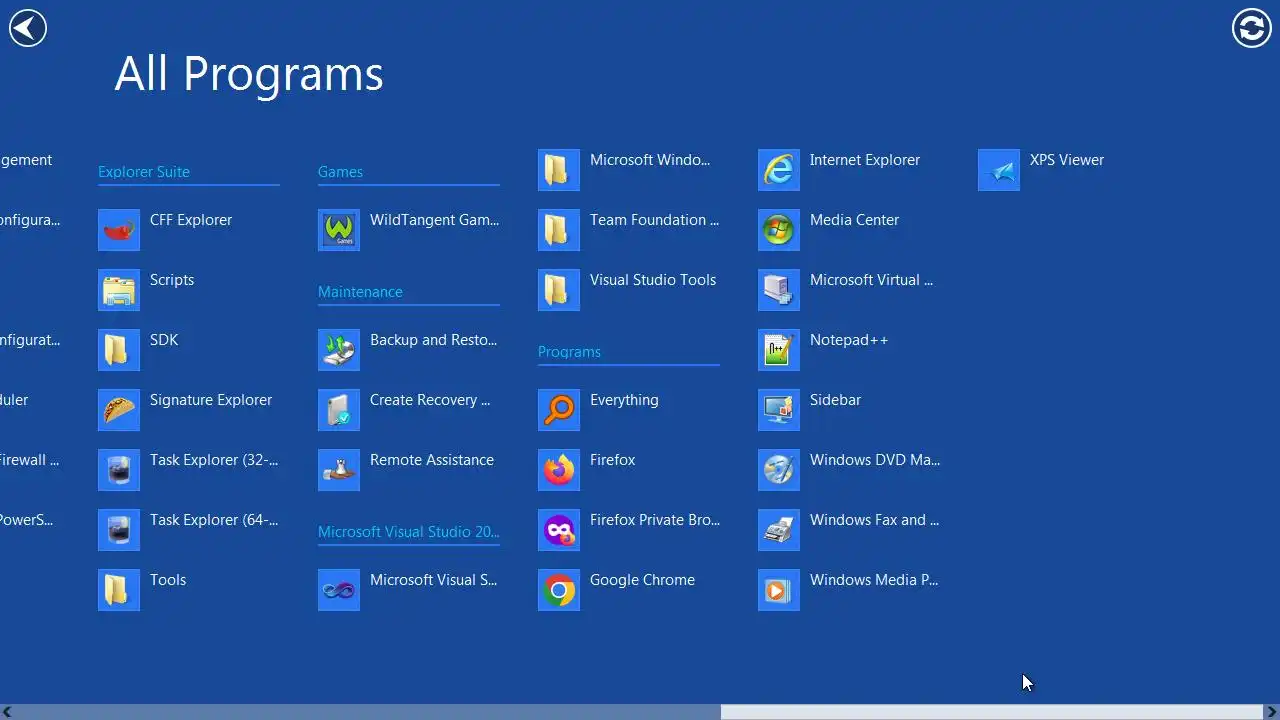Open the Tools folder icon
Image resolution: width=1280 pixels, height=720 pixels.
(x=119, y=590)
